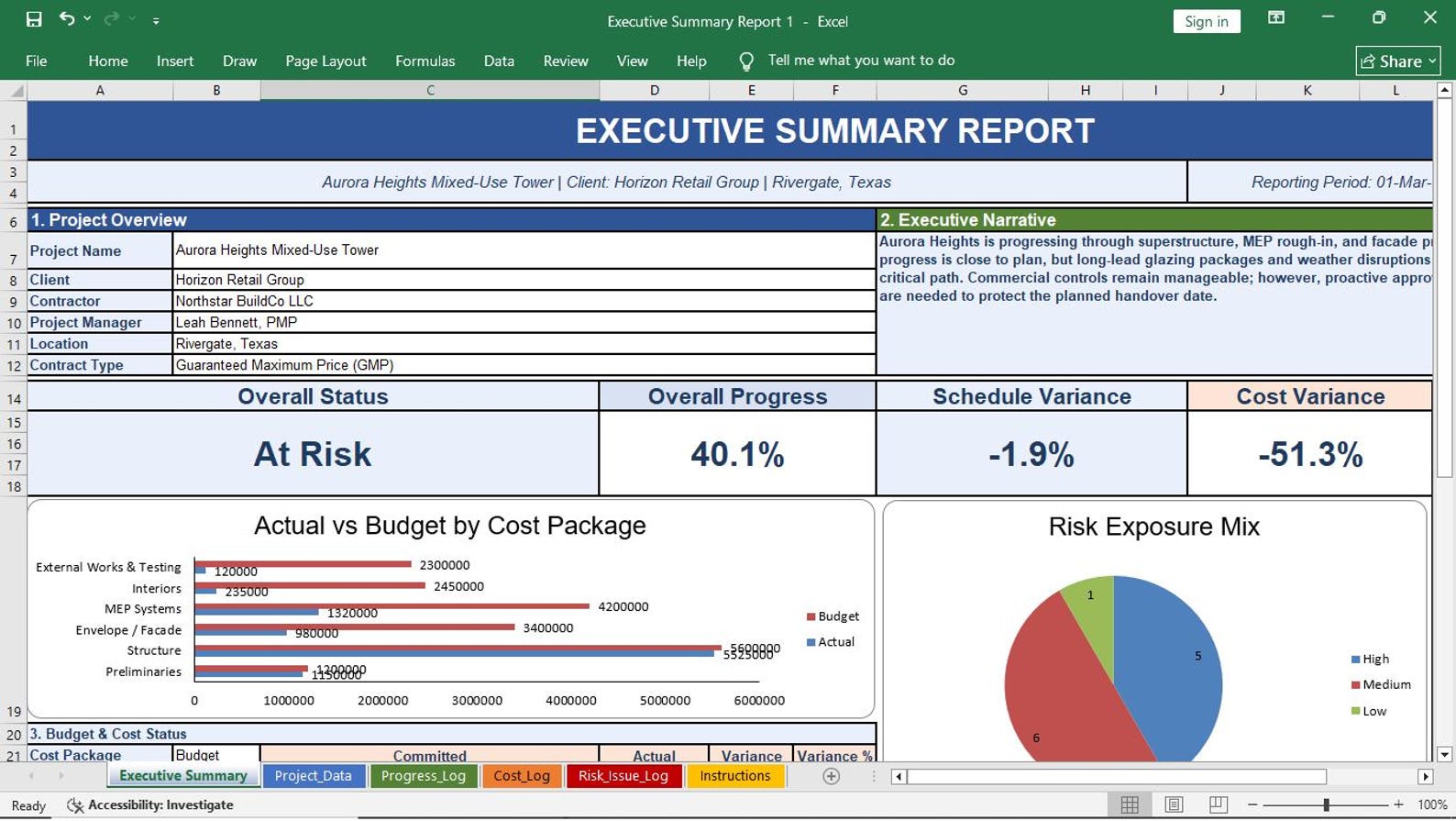Click the Undo arrow icon
This screenshot has width=1456, height=821.
66,18
